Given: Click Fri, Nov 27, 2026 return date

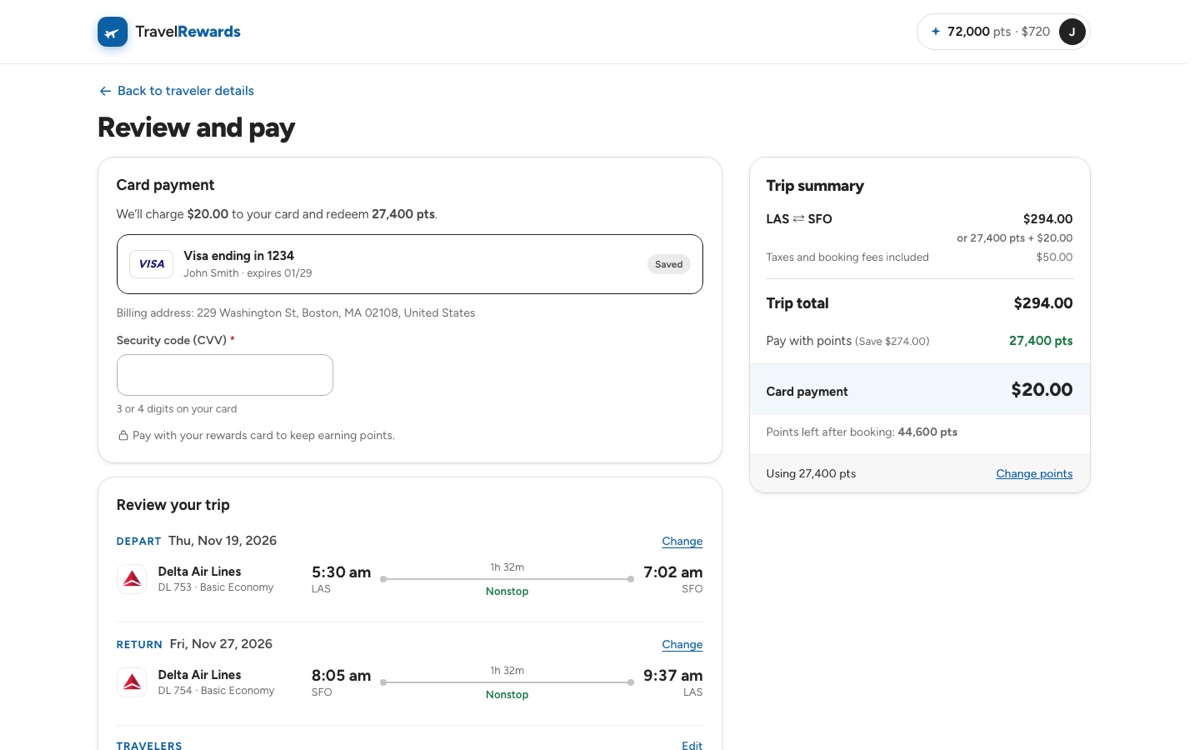Looking at the screenshot, I should point(221,644).
